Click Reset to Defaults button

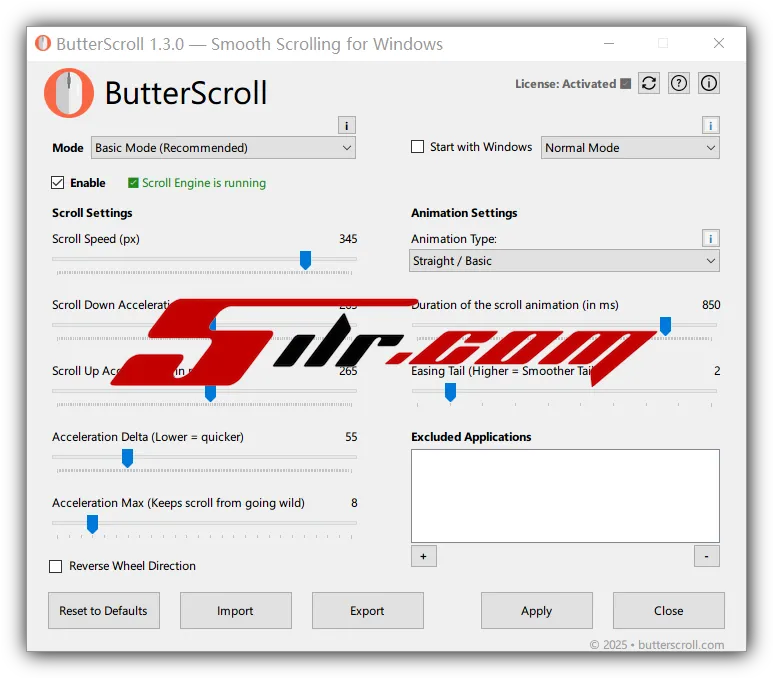click(x=104, y=610)
